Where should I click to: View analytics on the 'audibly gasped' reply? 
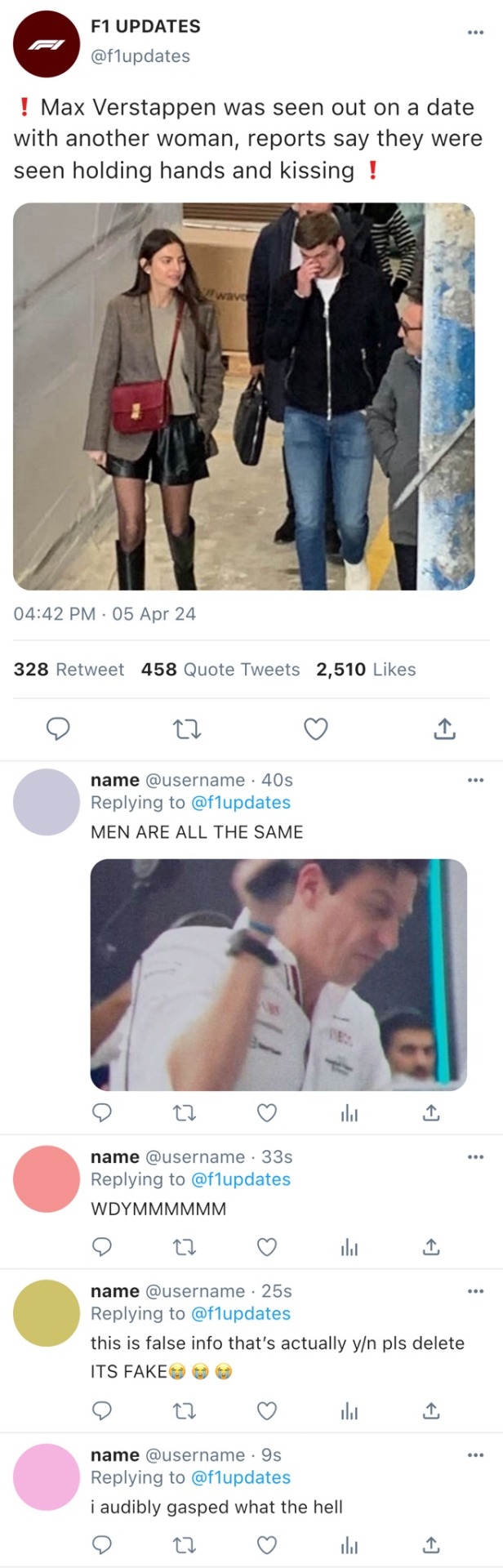pos(349,1544)
